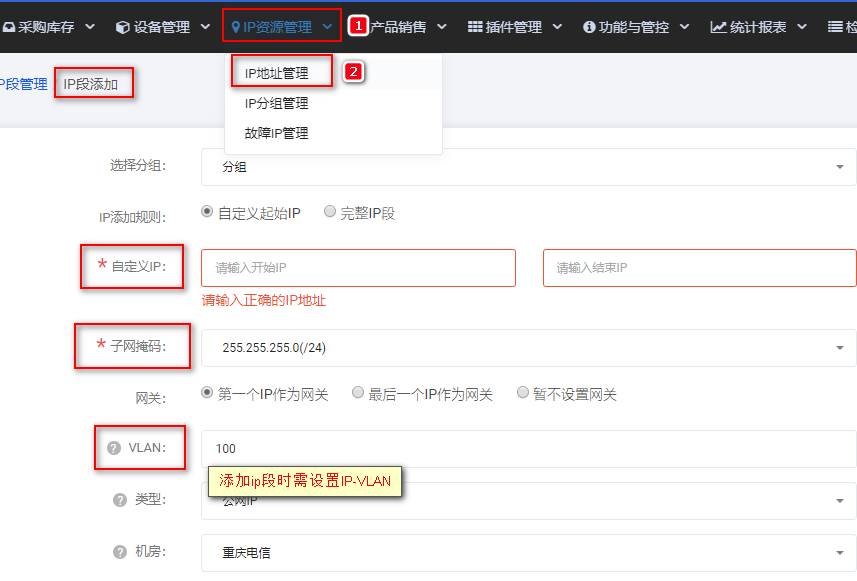The width and height of the screenshot is (857, 581).
Task: Choose 故障IP管理 menu entry
Action: coord(277,133)
